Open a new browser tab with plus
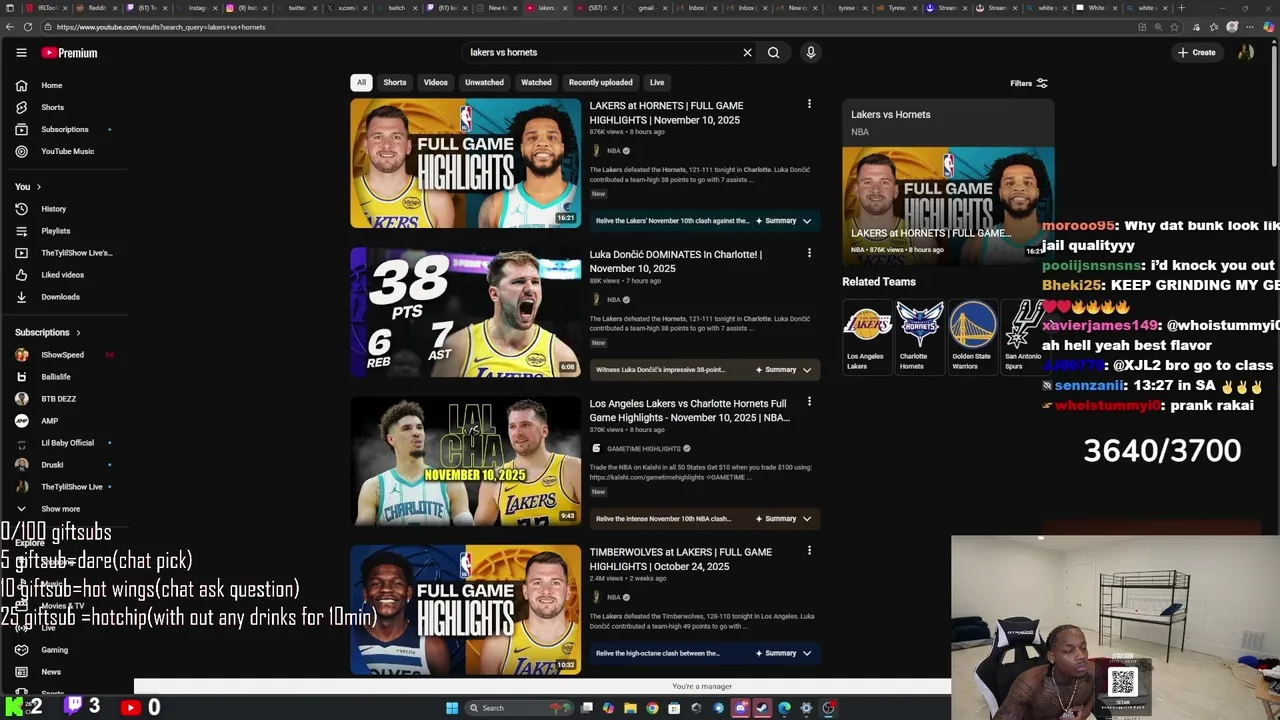The height and width of the screenshot is (720, 1280). pyautogui.click(x=1181, y=8)
